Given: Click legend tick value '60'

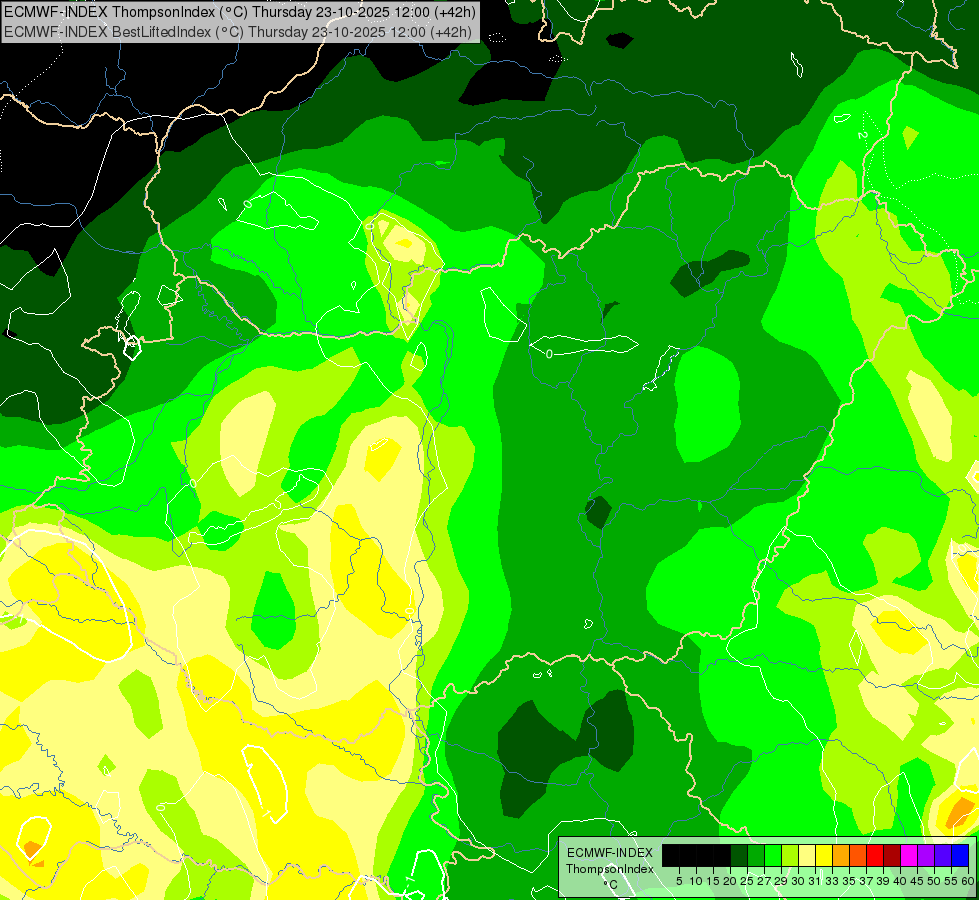Looking at the screenshot, I should [x=968, y=881].
